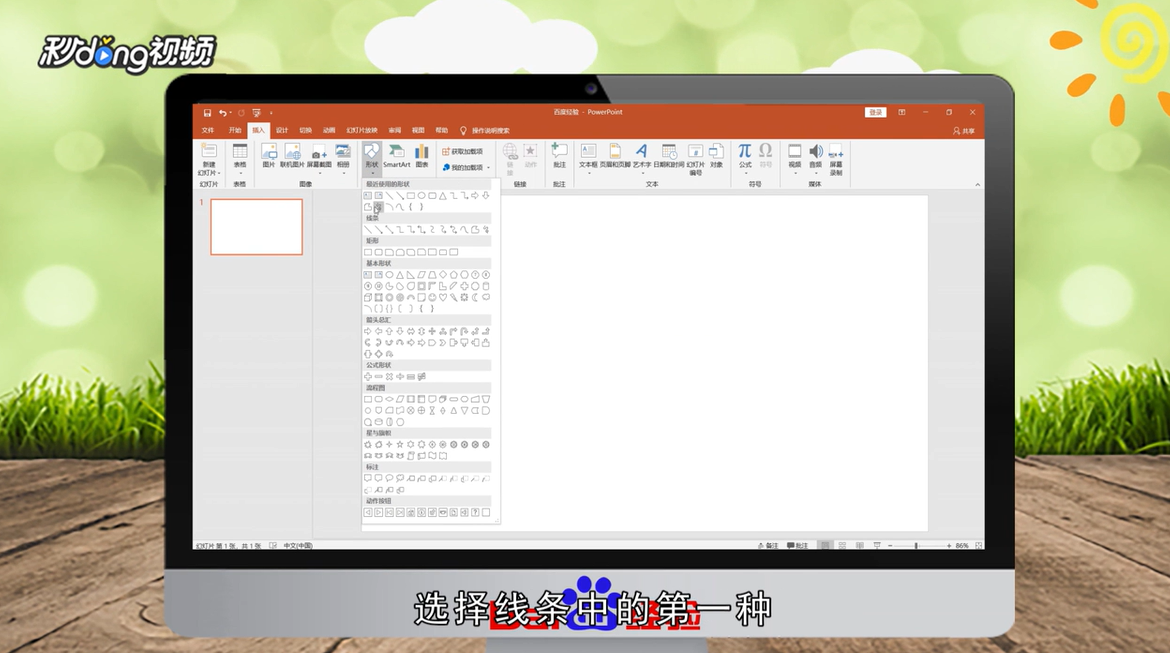Click the Save icon in quick access toolbar
This screenshot has height=653, width=1170.
207,113
